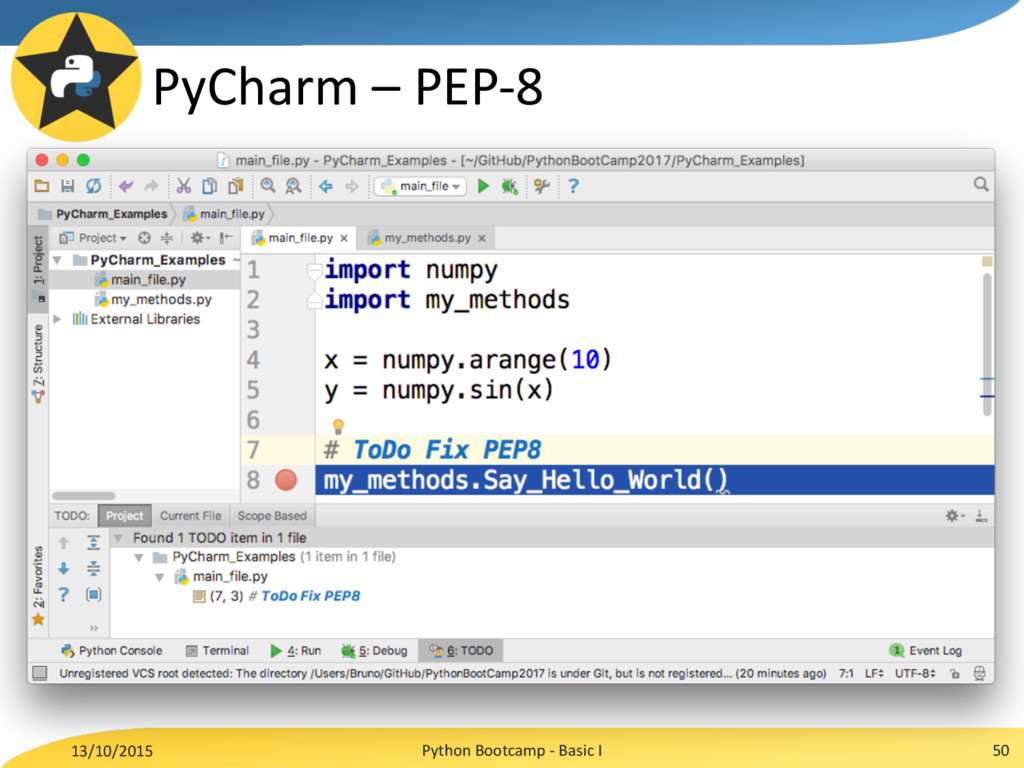Open the 5: Debug tool window
Viewport: 1024px width, 768px height.
pyautogui.click(x=374, y=650)
